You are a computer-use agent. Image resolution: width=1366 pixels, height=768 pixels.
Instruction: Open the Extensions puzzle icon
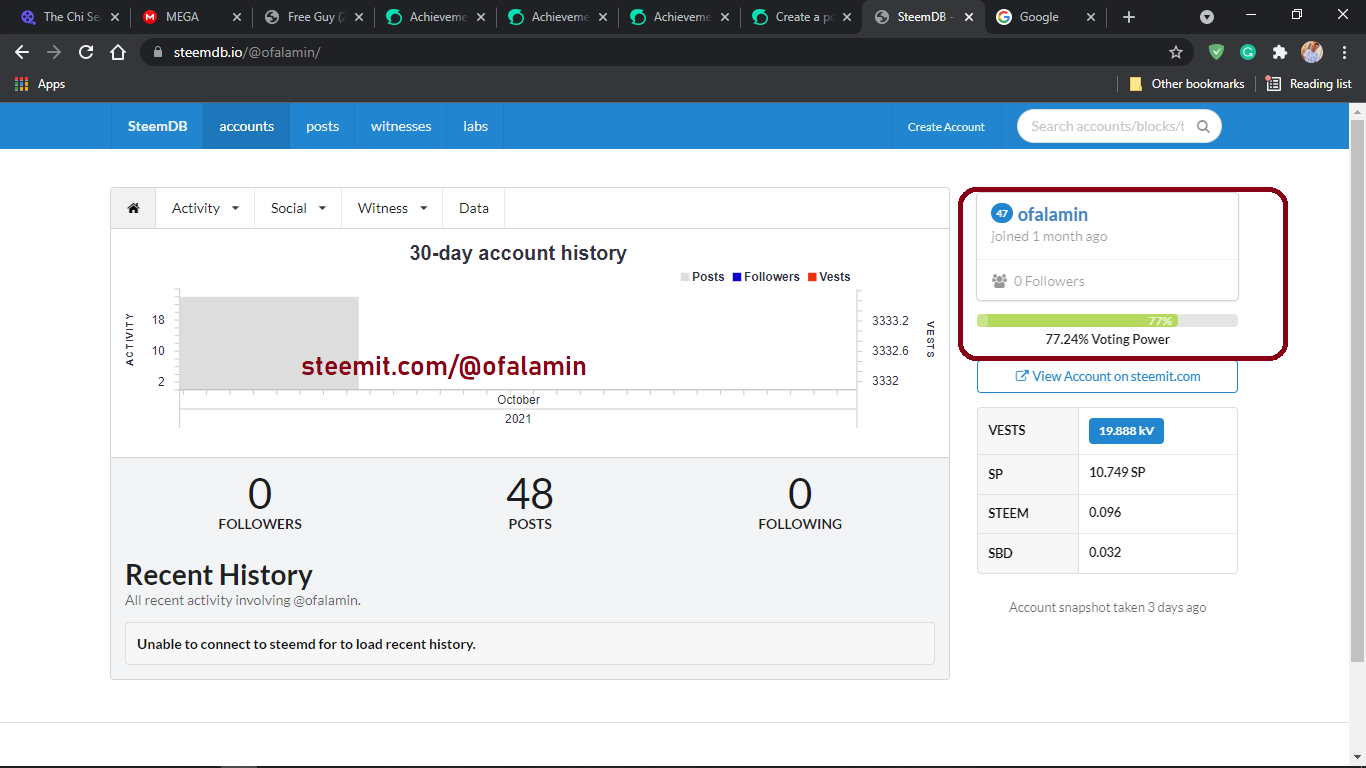pyautogui.click(x=1280, y=52)
